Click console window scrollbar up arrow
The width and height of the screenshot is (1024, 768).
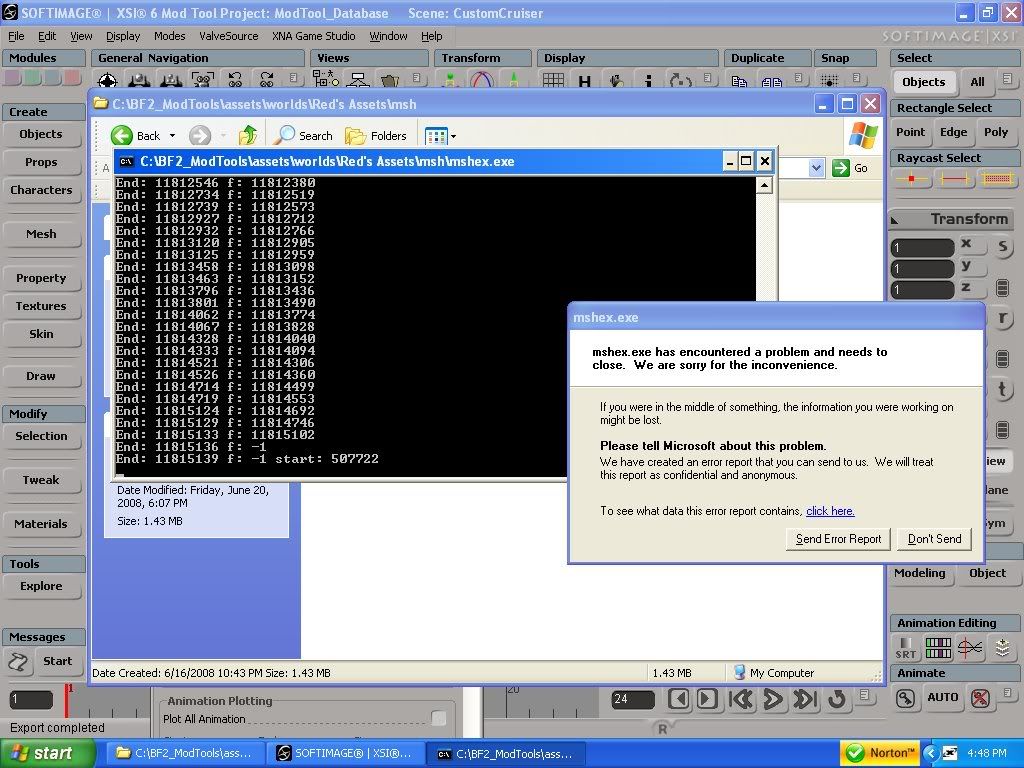coord(763,185)
